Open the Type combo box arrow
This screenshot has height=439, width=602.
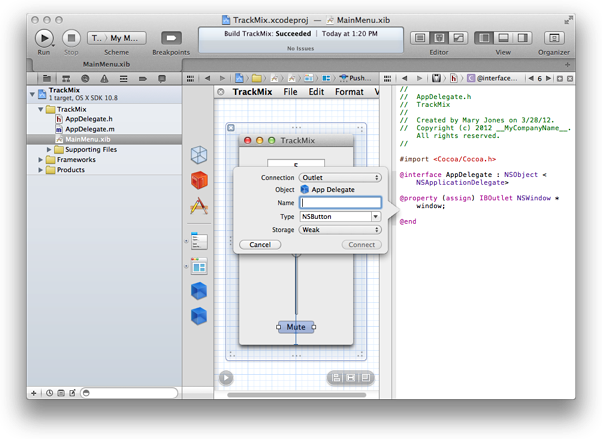pyautogui.click(x=376, y=217)
